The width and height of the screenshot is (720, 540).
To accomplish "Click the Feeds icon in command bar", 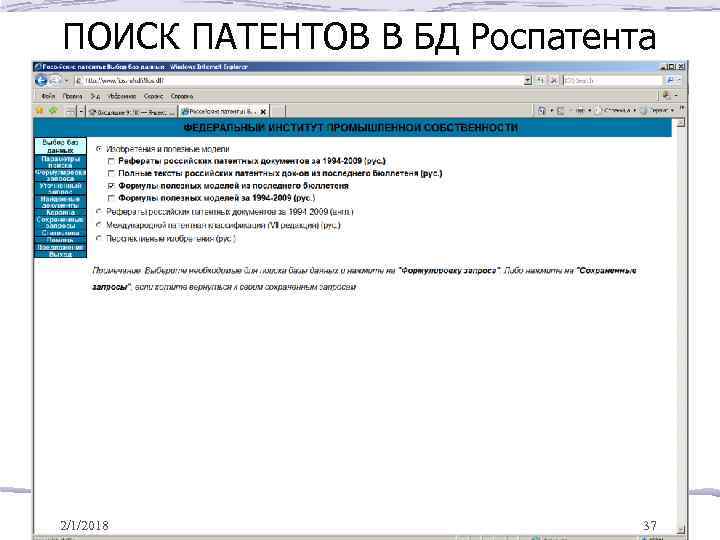I will (x=560, y=111).
